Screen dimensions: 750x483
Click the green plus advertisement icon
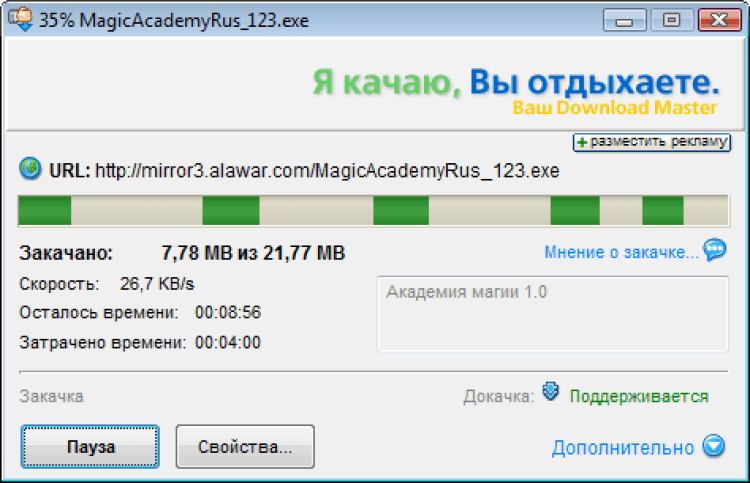coord(582,142)
